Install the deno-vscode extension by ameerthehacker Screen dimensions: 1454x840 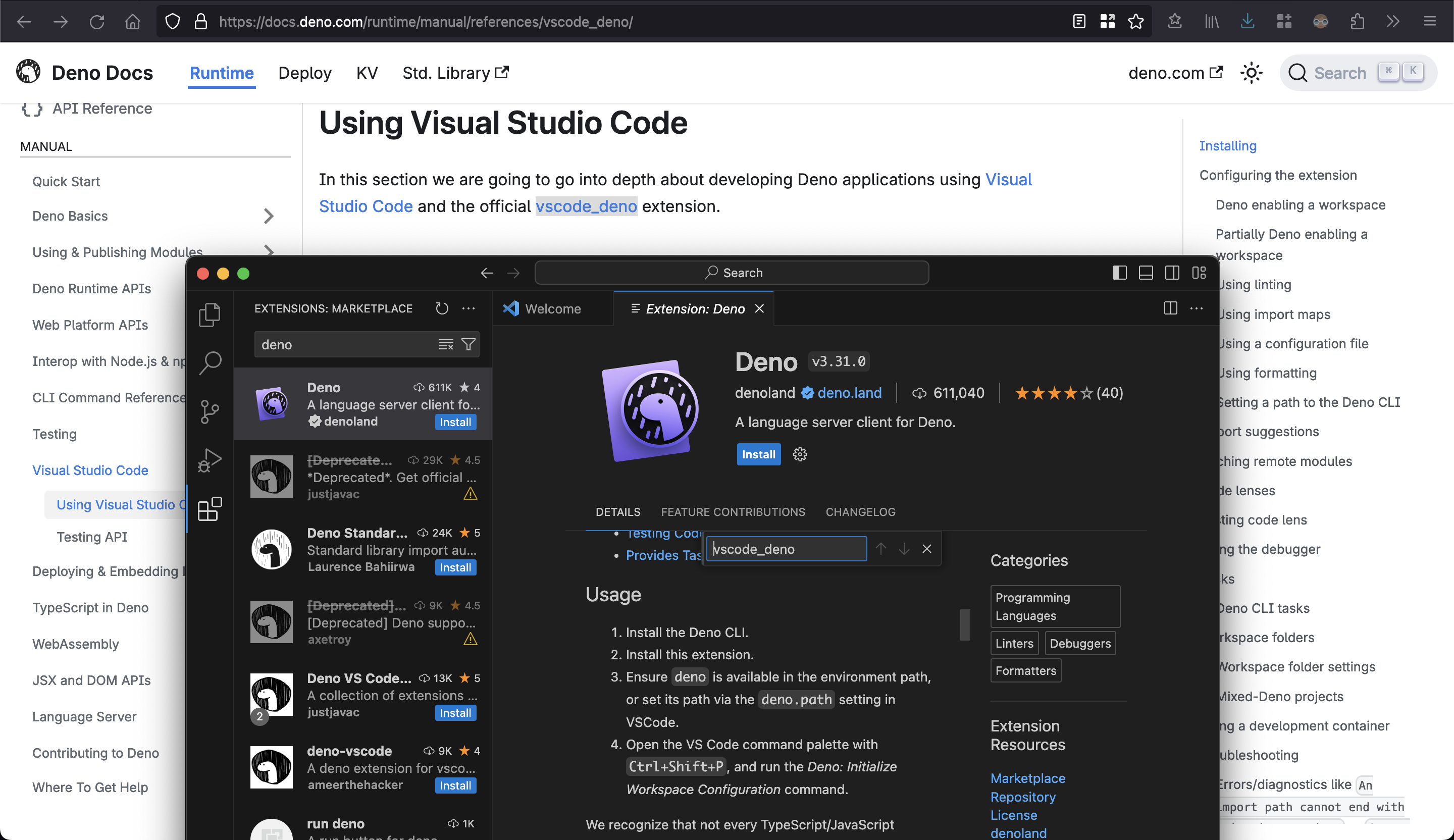(455, 786)
